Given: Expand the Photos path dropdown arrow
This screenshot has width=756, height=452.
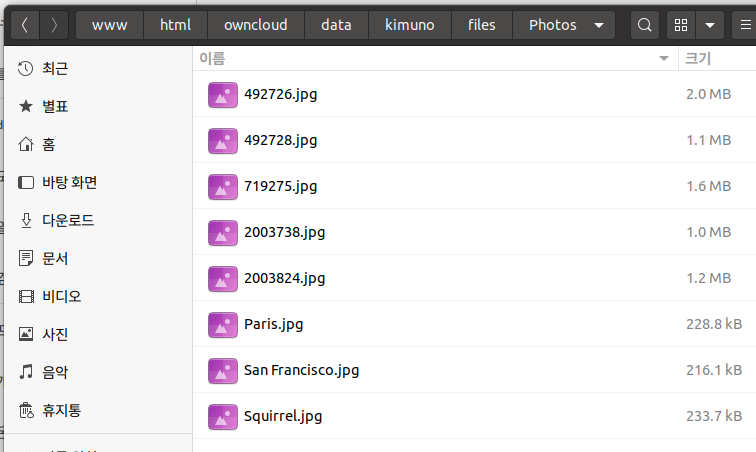Looking at the screenshot, I should click(x=599, y=25).
